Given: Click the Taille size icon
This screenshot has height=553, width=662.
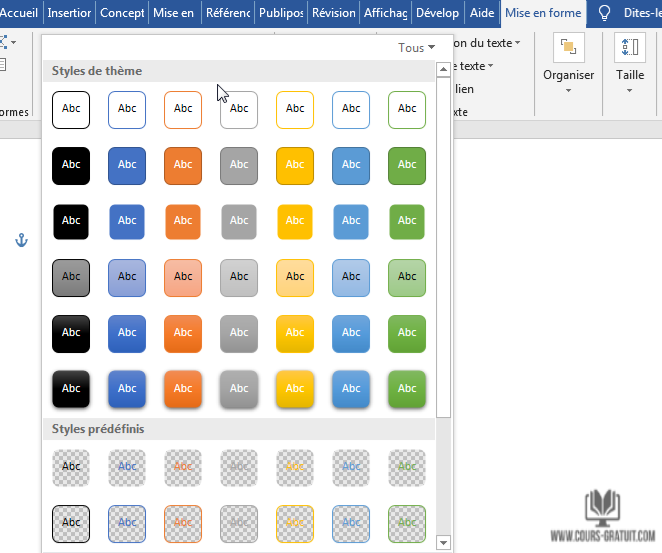Looking at the screenshot, I should coord(630,48).
